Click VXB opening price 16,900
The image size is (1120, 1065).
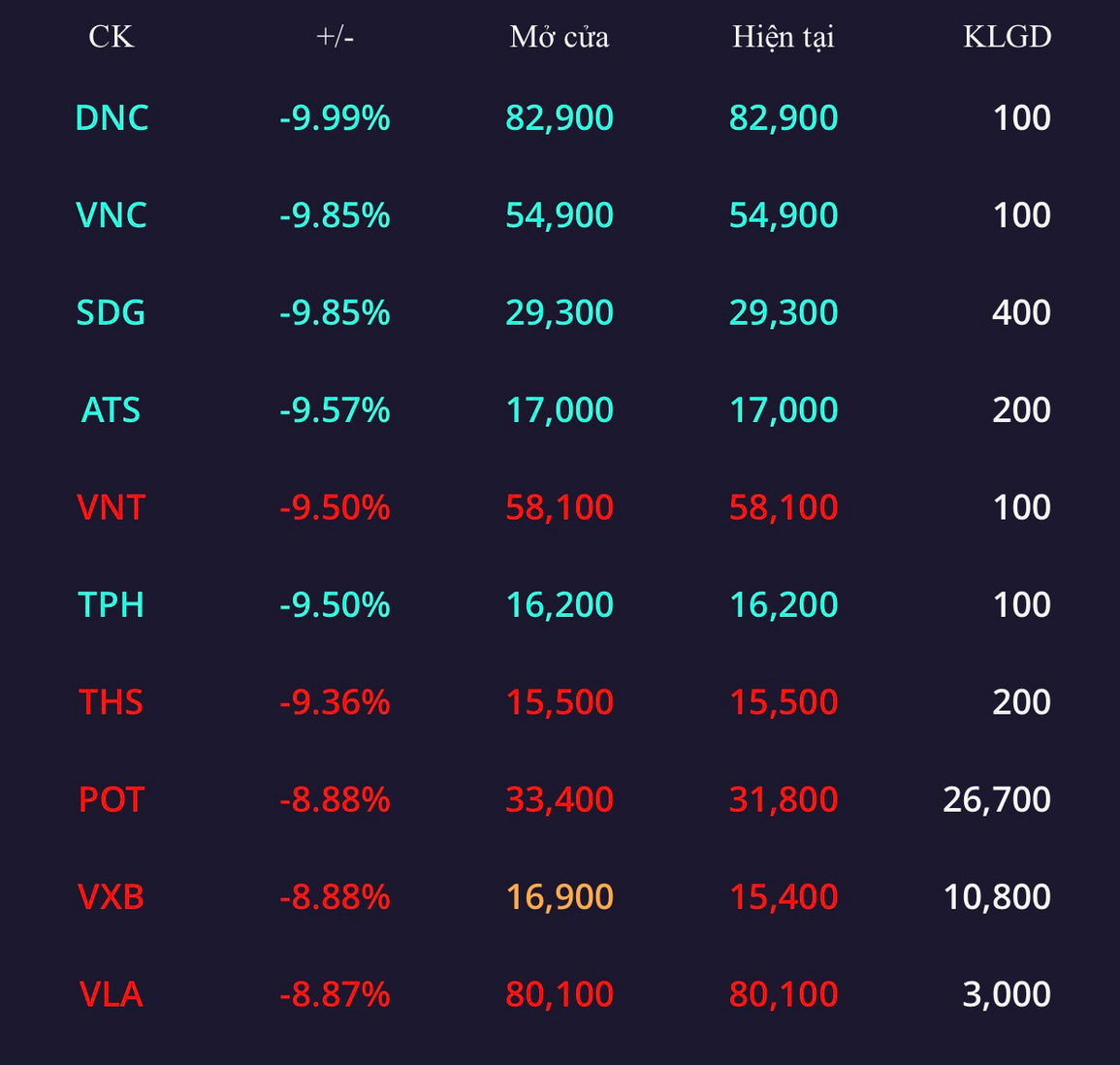pos(560,897)
